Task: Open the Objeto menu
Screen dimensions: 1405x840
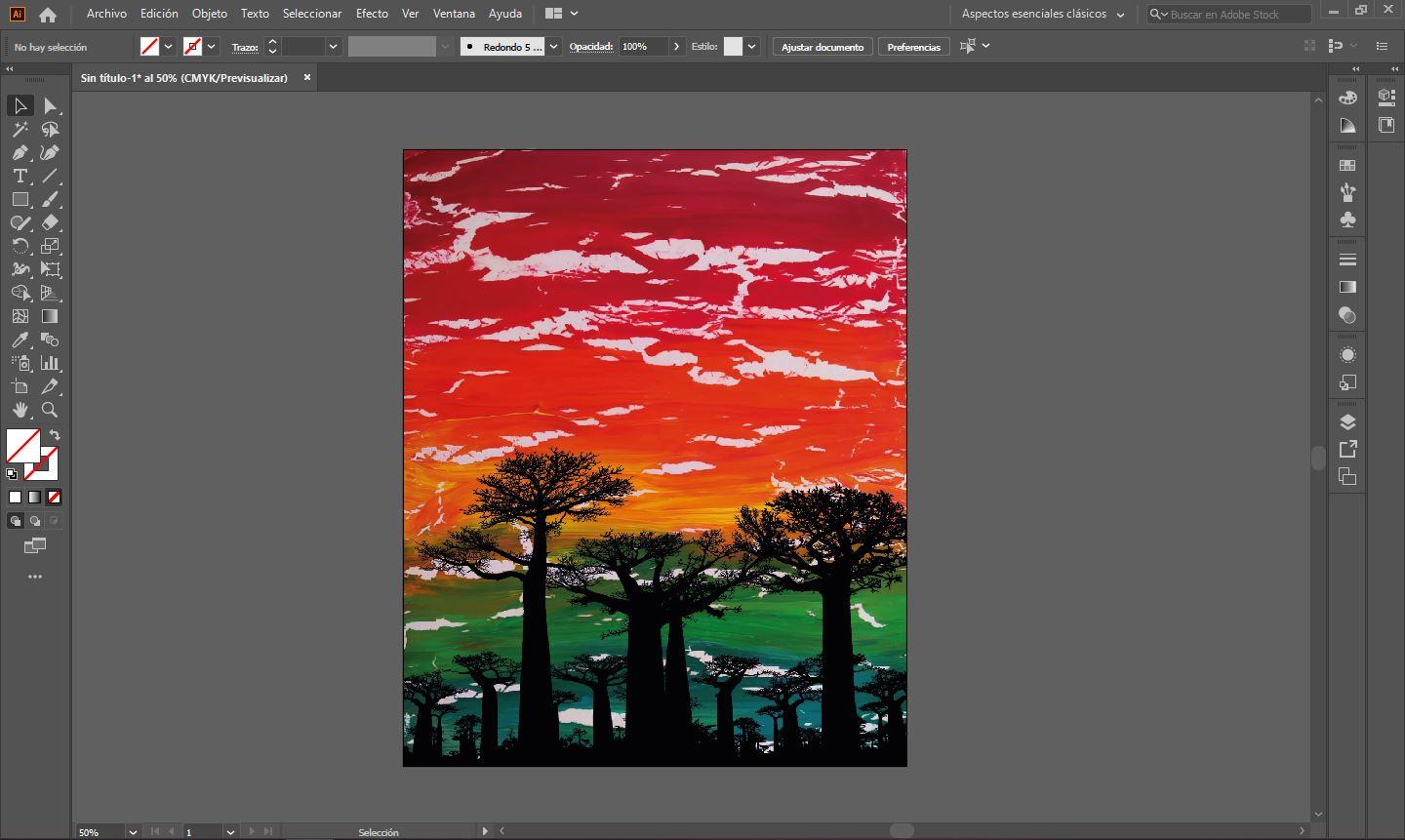Action: pos(210,14)
